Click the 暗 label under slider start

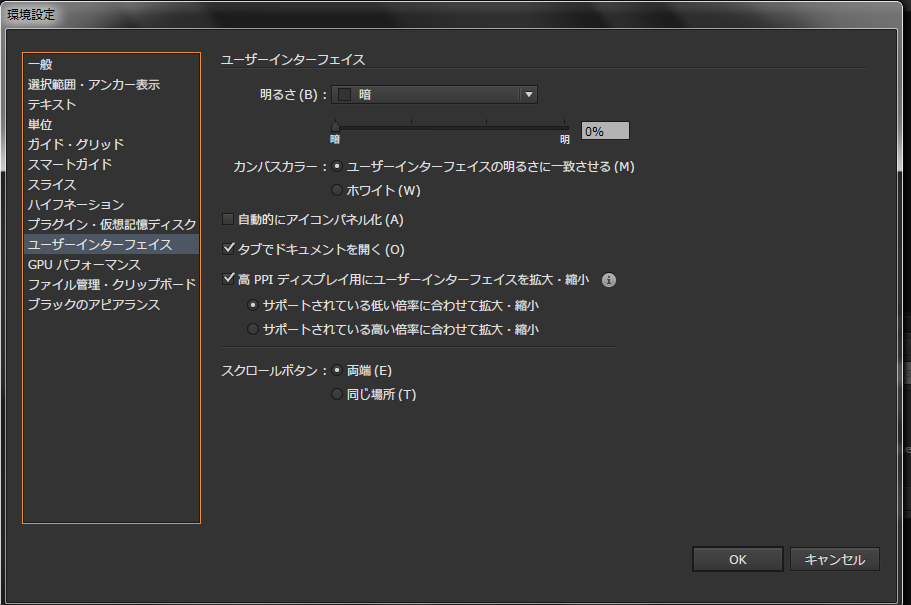click(x=335, y=139)
